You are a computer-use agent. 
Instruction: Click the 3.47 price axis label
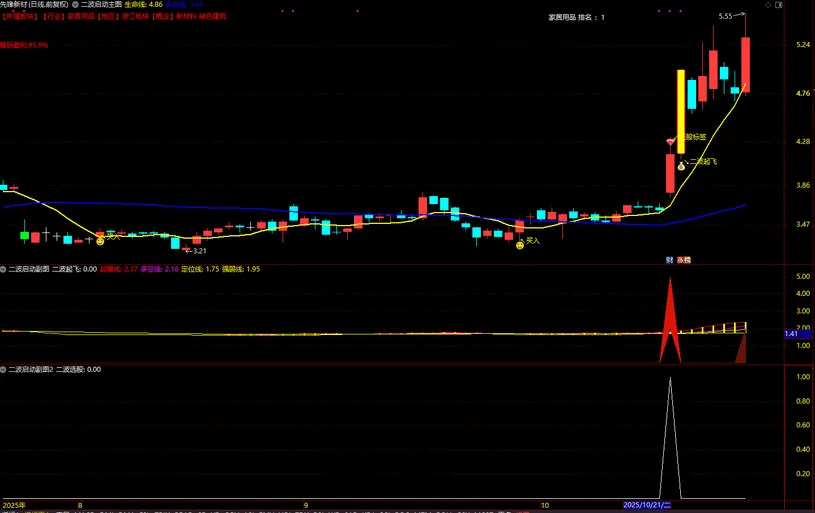(x=803, y=225)
